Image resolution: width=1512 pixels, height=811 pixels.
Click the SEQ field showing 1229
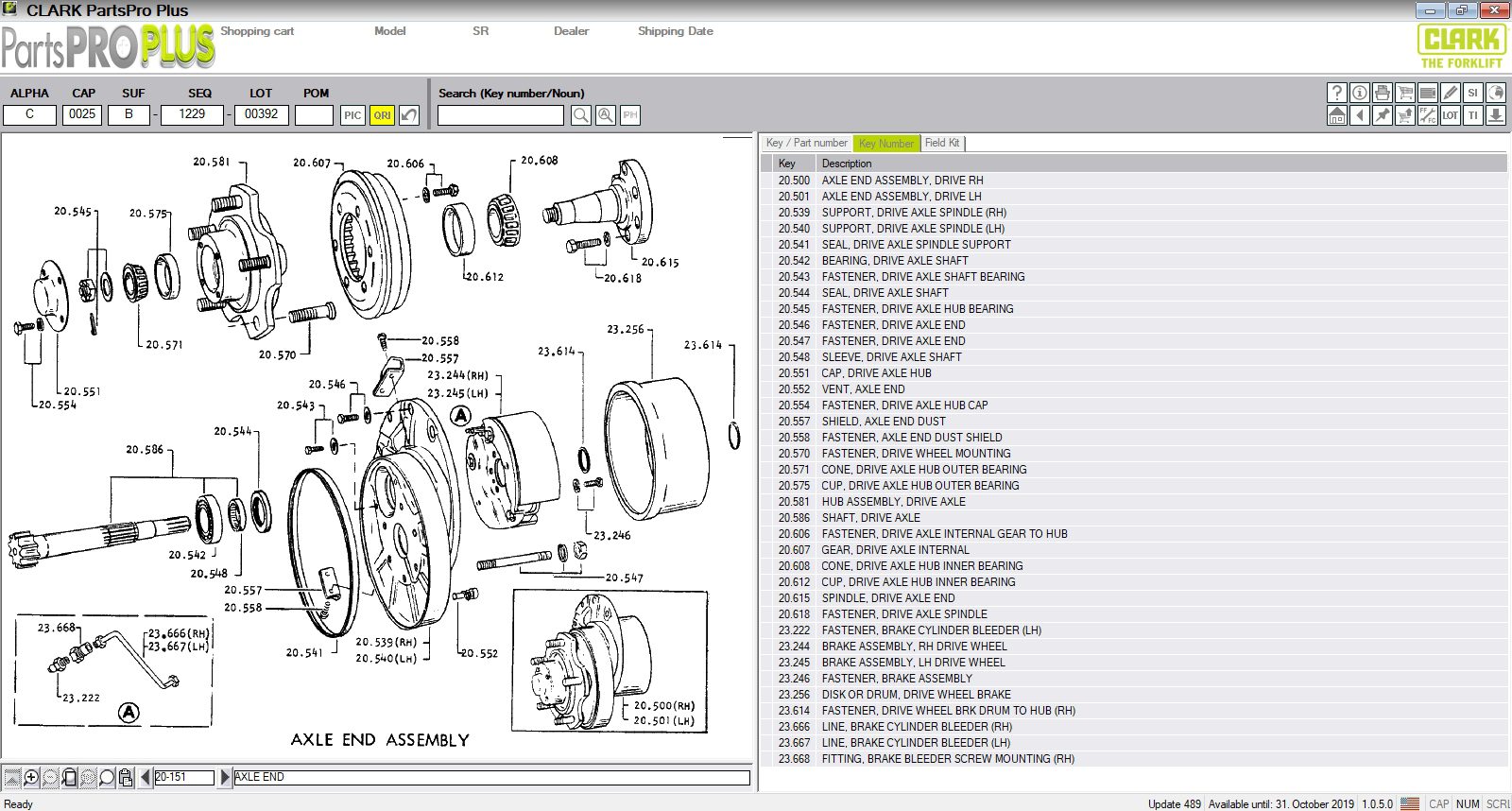pos(192,114)
